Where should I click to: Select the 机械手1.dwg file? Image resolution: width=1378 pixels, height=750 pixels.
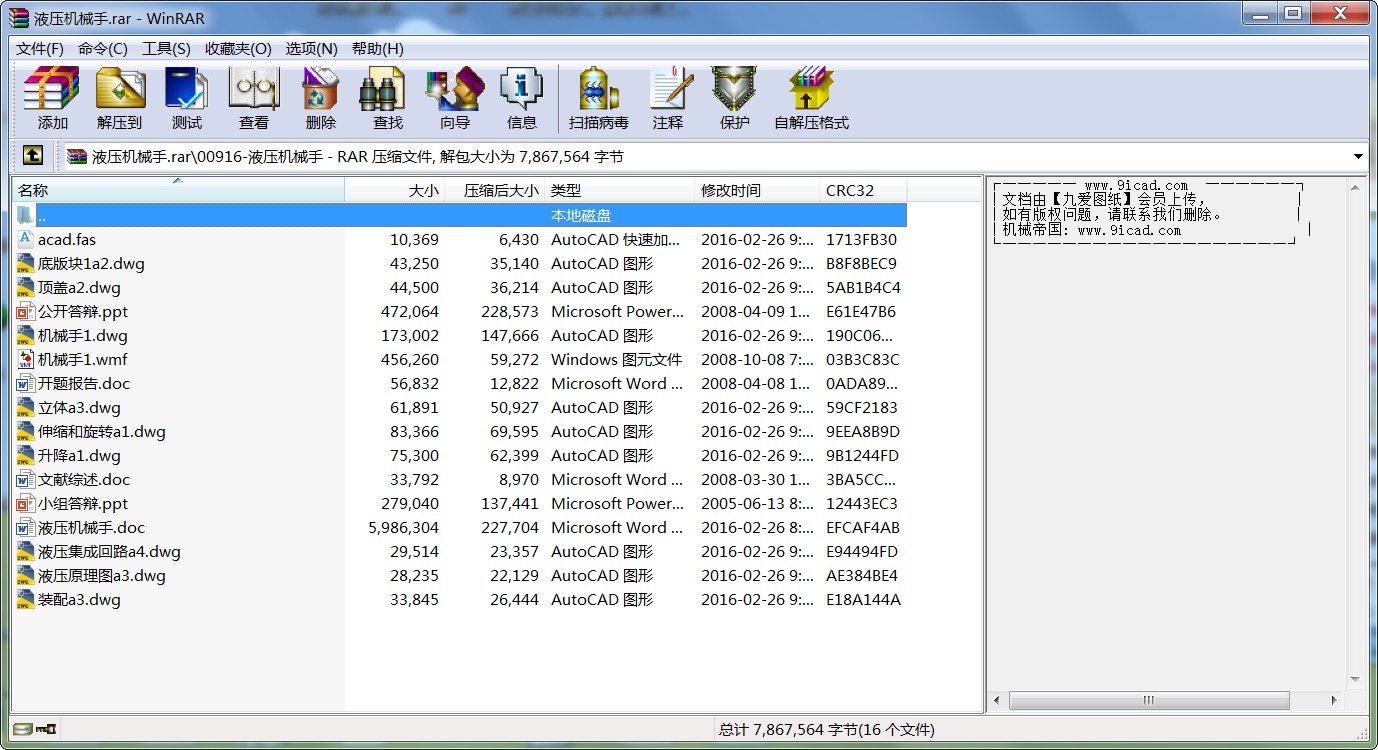point(82,335)
